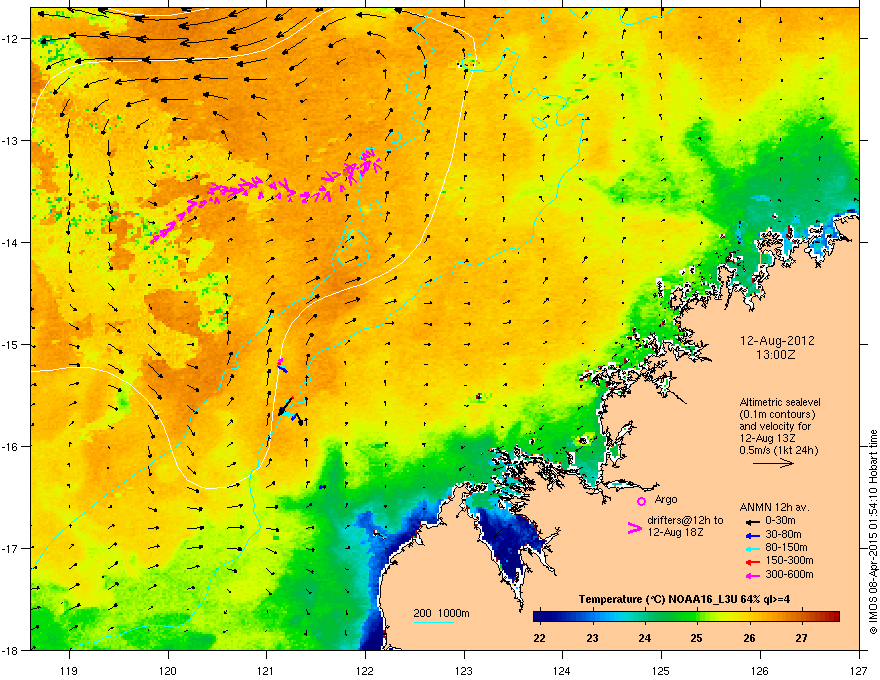Click the '13:00Z' time label
Viewport: 880px width, 680px height.
coord(775,355)
